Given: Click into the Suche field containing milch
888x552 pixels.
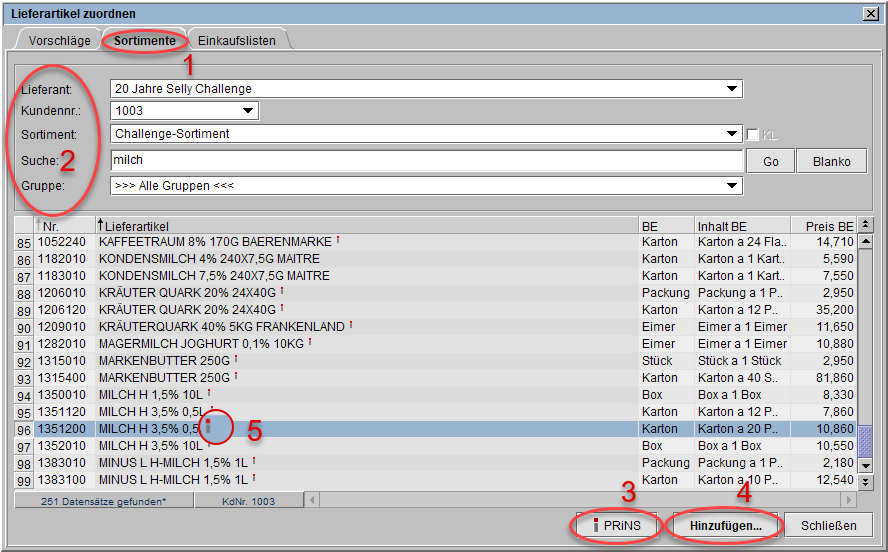Looking at the screenshot, I should click(425, 160).
